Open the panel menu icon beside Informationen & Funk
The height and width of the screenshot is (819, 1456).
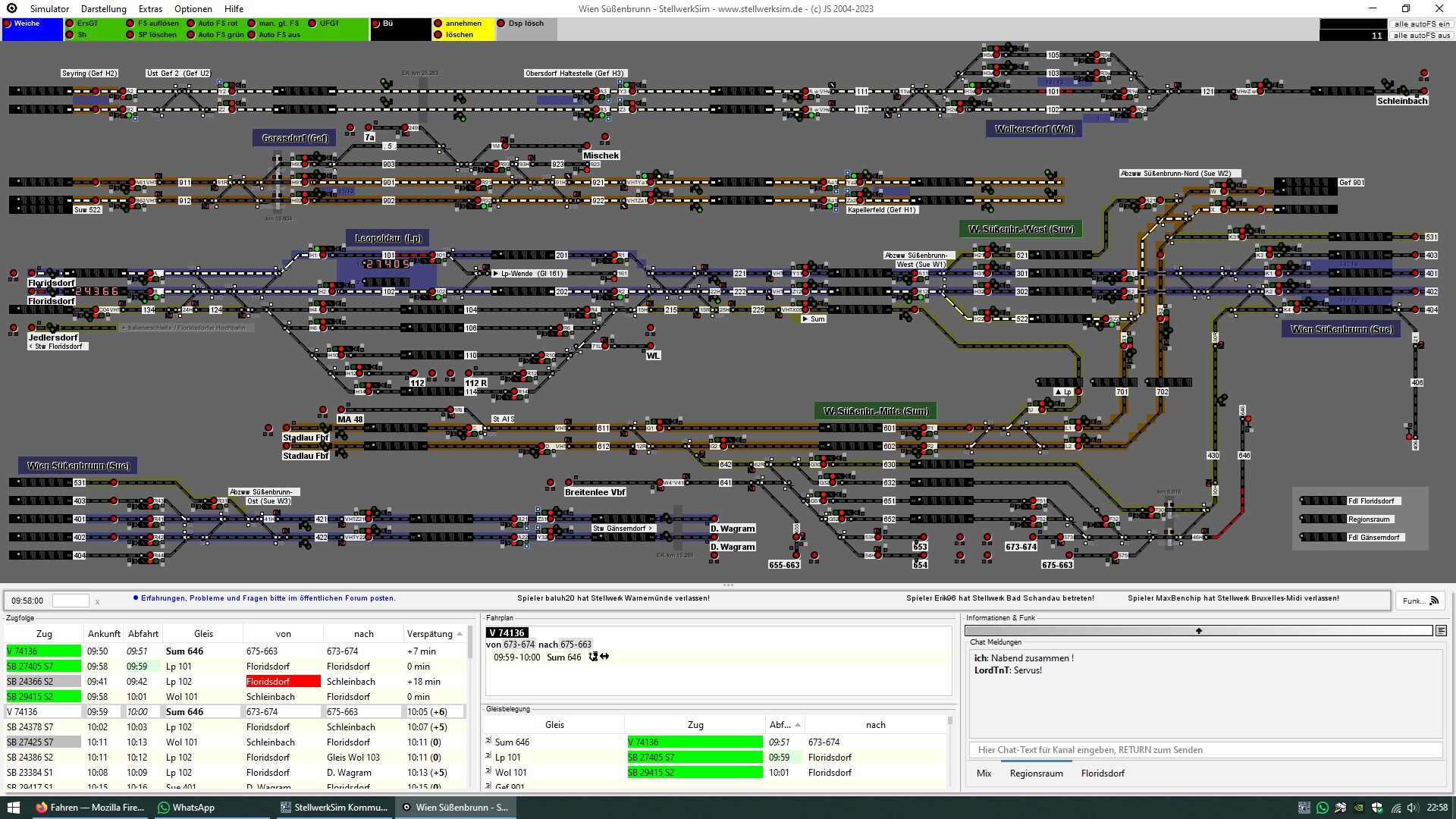(1441, 631)
